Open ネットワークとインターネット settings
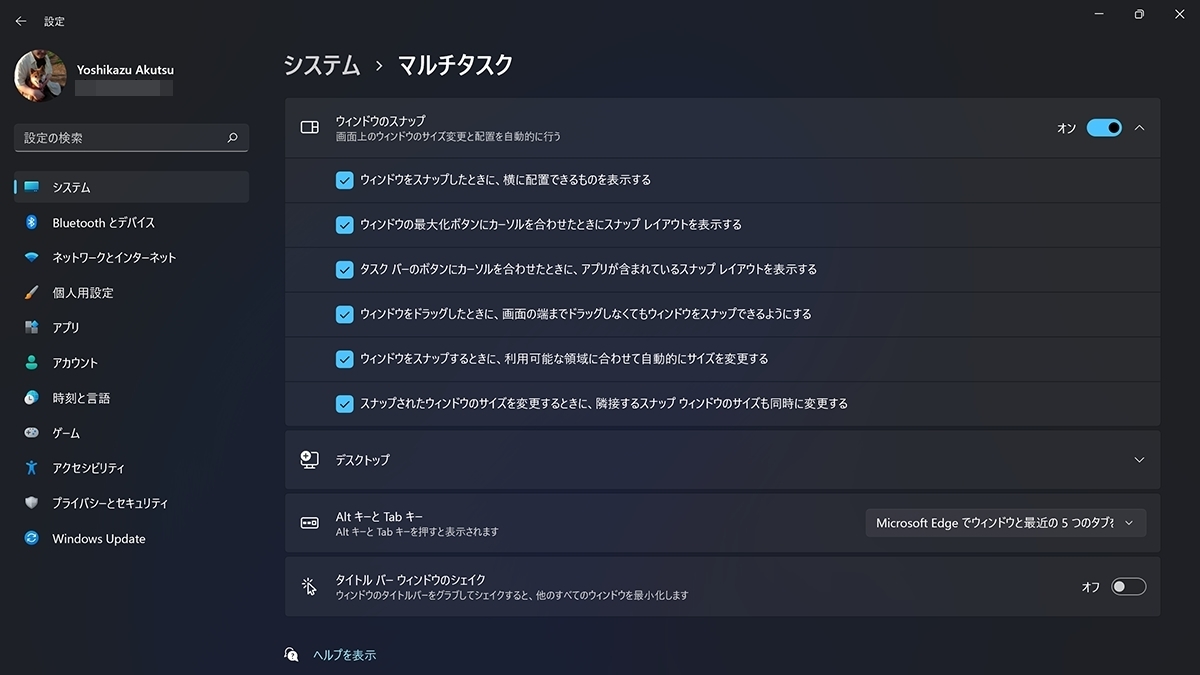The height and width of the screenshot is (675, 1200). tap(131, 257)
